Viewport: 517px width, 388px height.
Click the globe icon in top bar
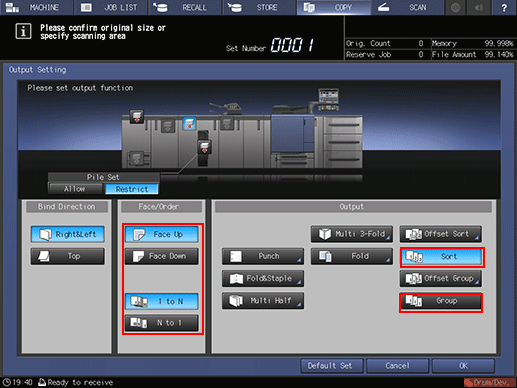[x=455, y=7]
